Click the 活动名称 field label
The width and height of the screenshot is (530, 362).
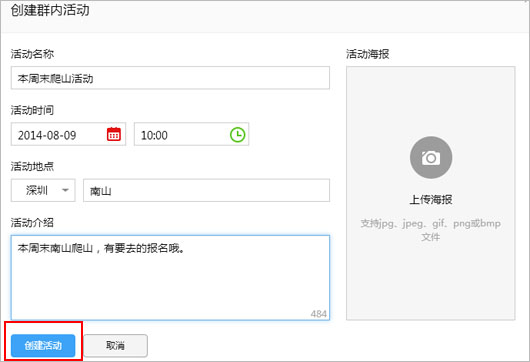coord(32,54)
